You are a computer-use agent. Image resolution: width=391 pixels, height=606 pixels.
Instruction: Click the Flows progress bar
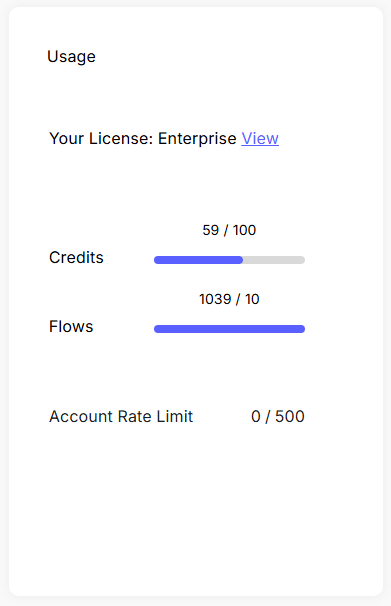point(230,329)
